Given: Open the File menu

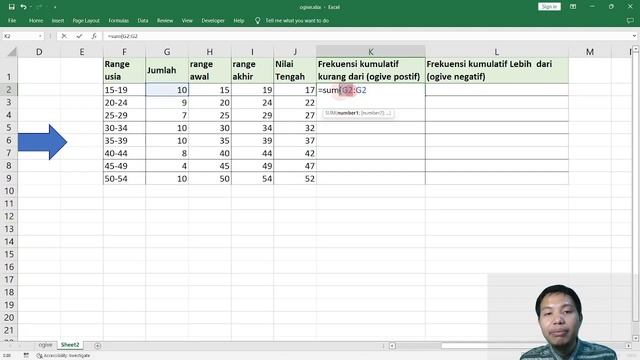Looking at the screenshot, I should pos(12,20).
